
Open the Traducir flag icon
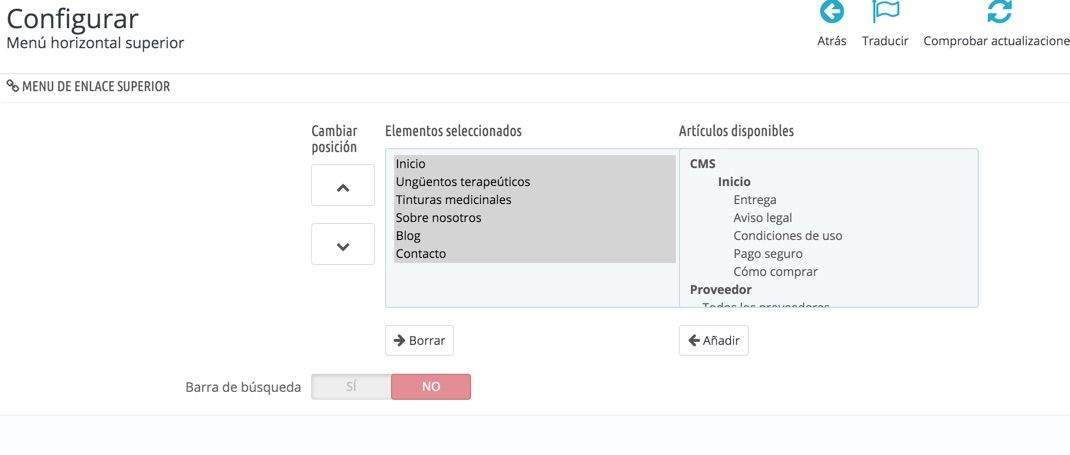click(885, 12)
